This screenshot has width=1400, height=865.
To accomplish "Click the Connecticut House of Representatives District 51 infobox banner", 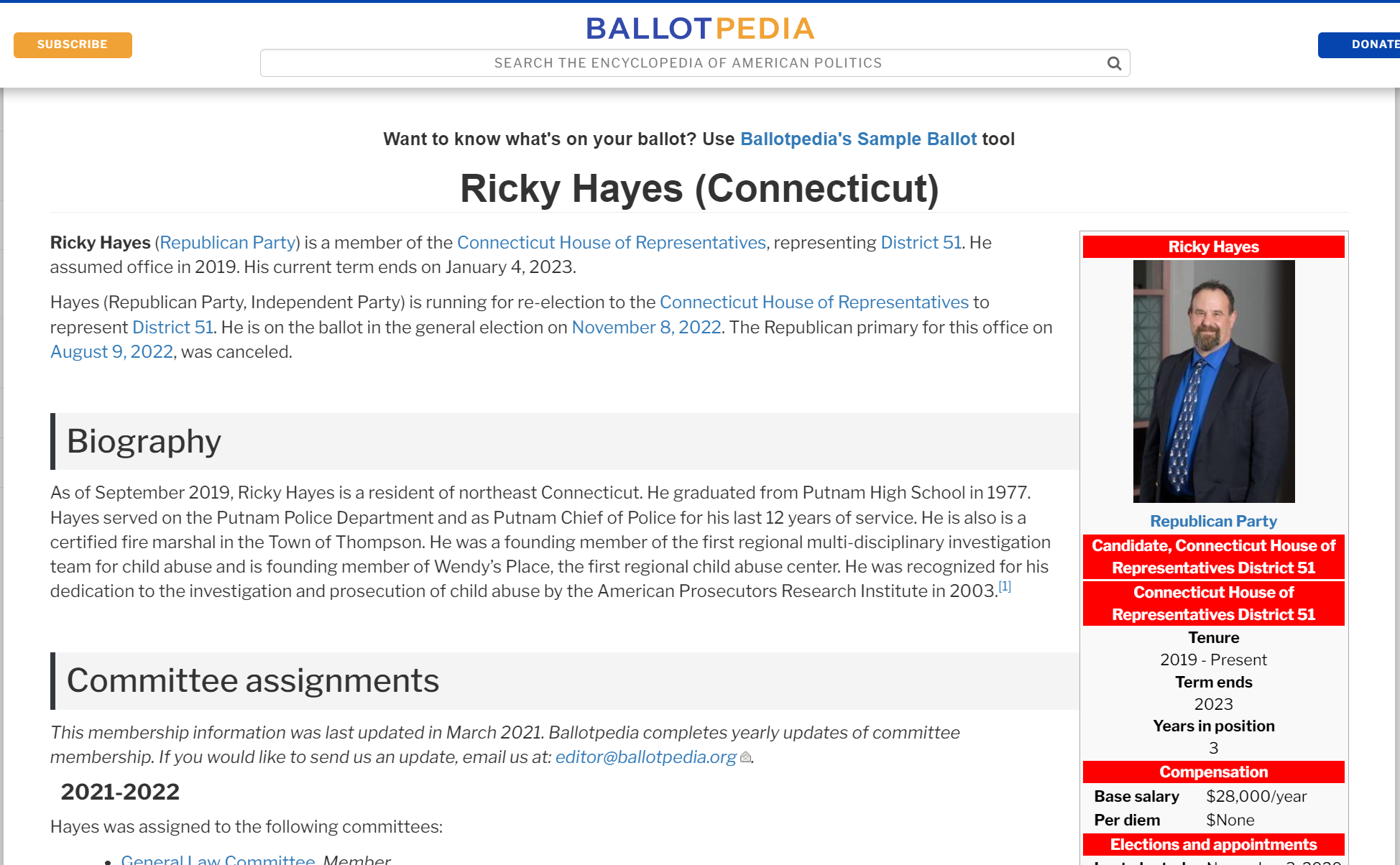I will (x=1213, y=603).
